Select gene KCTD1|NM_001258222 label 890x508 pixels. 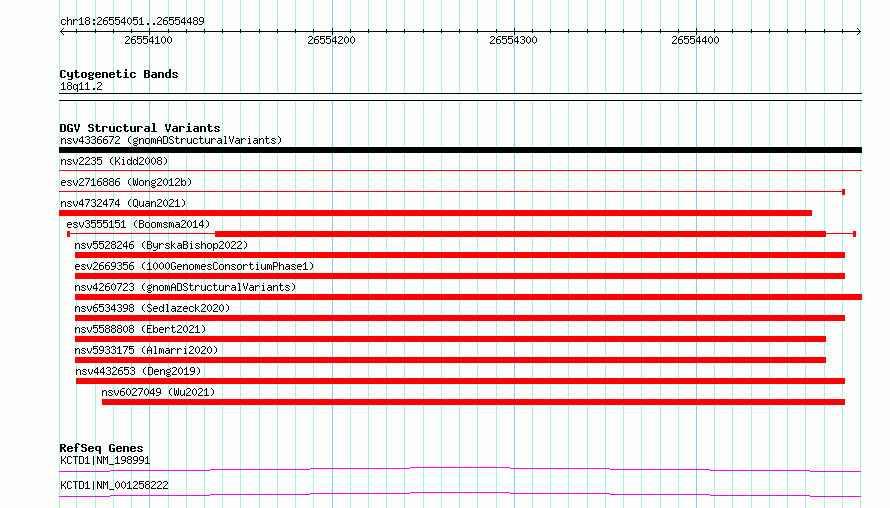click(114, 485)
